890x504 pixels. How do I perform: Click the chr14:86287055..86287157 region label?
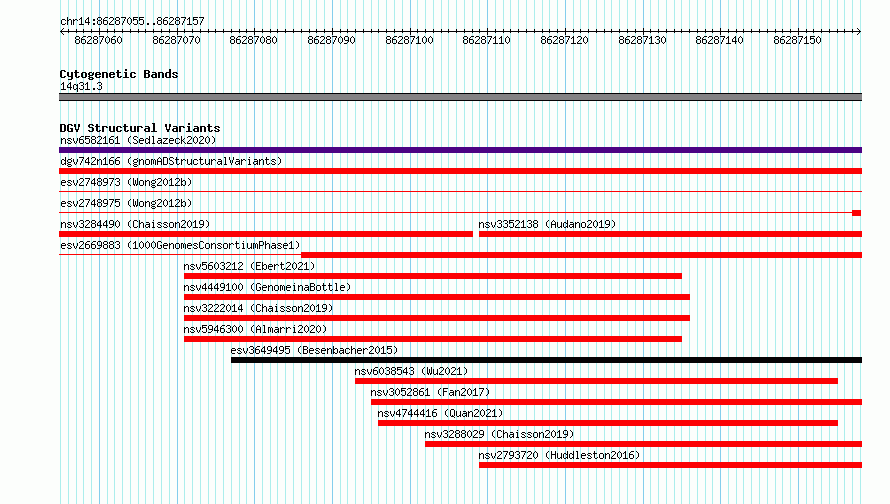(x=132, y=21)
